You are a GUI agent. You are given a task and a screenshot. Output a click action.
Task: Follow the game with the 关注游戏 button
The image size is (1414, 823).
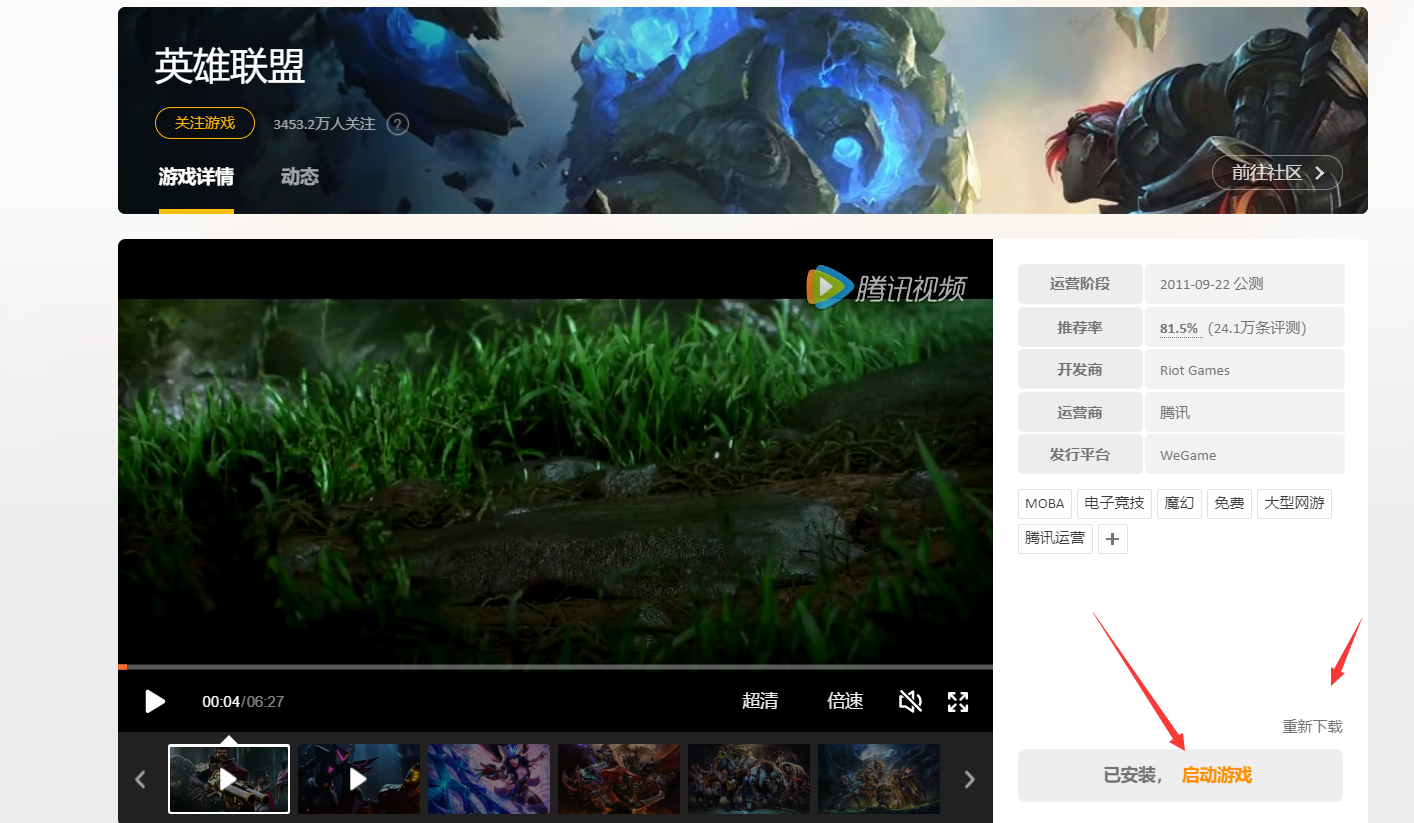point(205,123)
